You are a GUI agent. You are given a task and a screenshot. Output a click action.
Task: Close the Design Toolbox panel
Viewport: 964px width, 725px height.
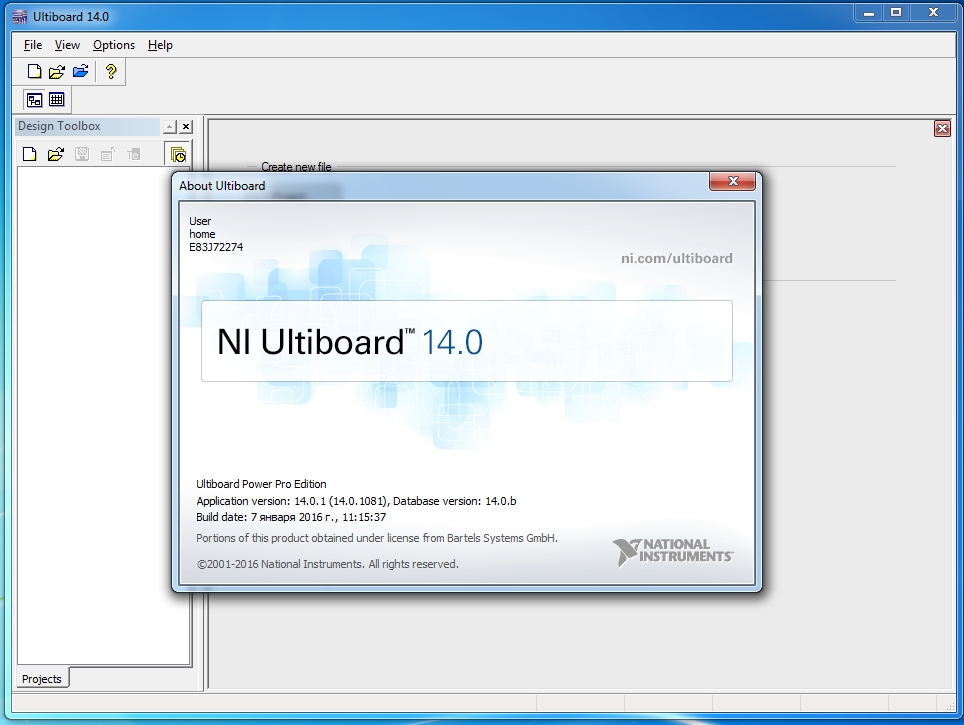(x=186, y=127)
